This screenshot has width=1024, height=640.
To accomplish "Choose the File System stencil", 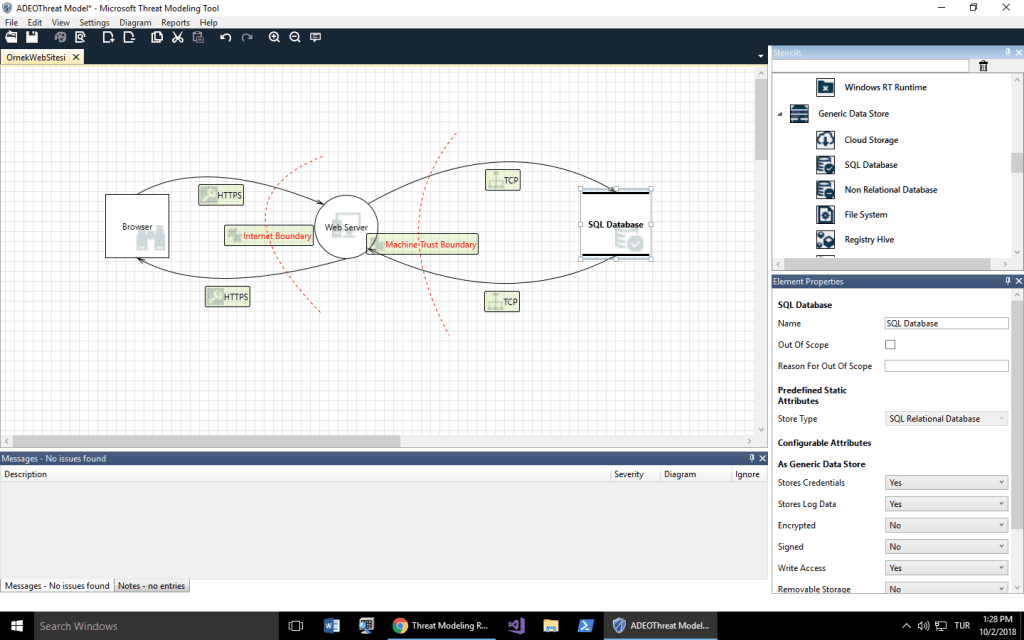I will coord(852,214).
